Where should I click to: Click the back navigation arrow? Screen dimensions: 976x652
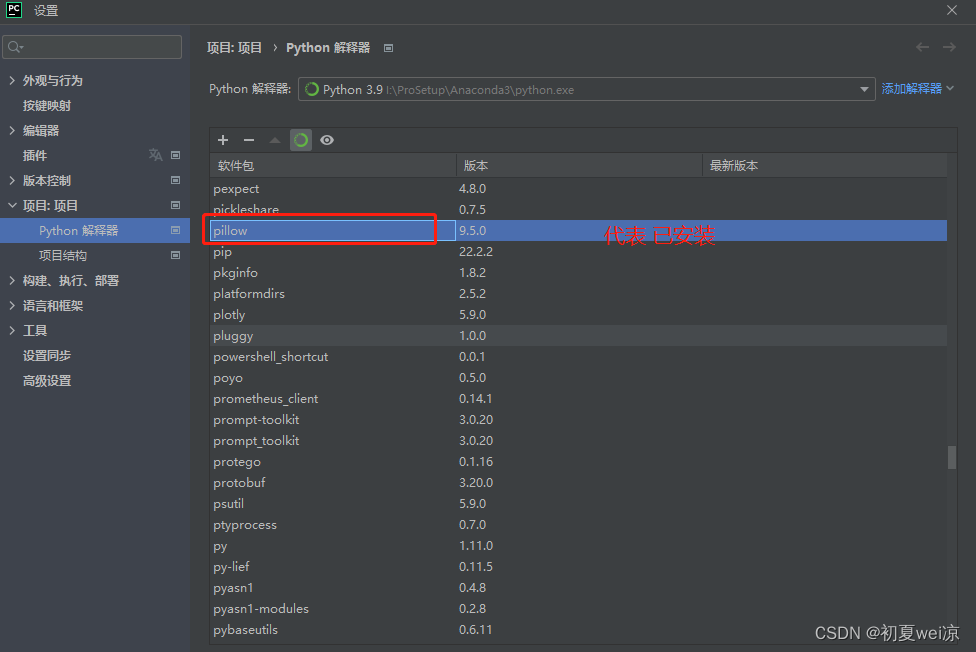pos(922,47)
